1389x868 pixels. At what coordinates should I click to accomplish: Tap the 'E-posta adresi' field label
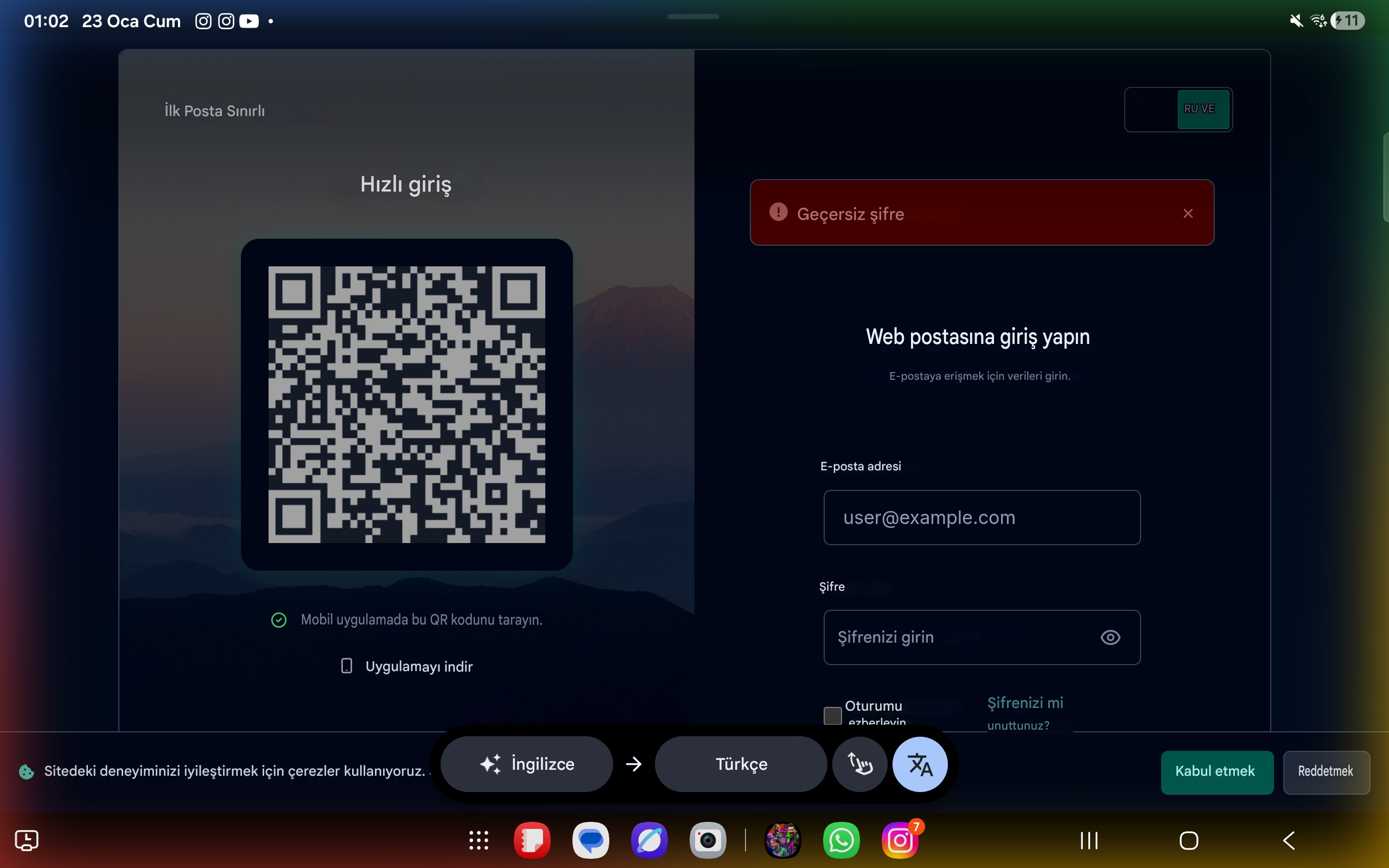[x=861, y=466]
